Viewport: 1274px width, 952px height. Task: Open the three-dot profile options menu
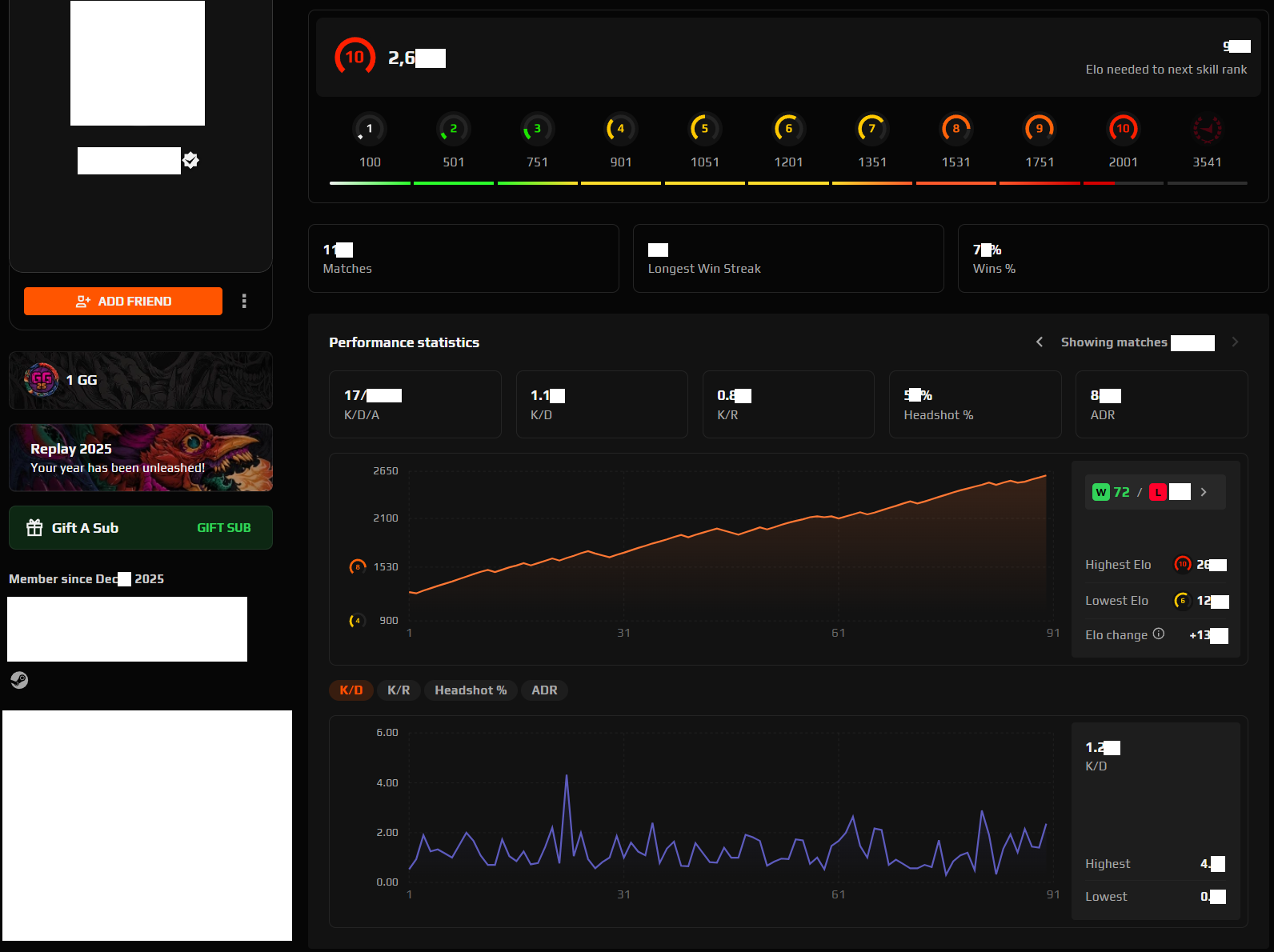[244, 301]
